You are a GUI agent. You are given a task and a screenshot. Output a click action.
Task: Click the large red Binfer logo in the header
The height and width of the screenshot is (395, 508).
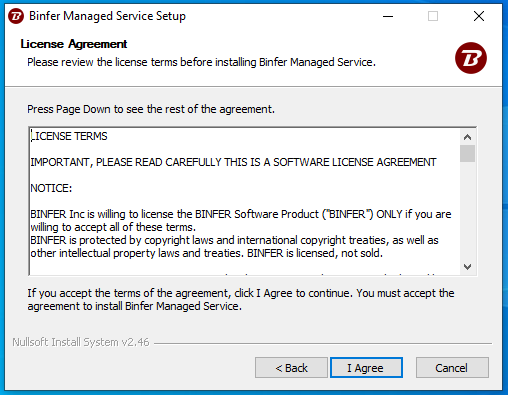(x=471, y=58)
